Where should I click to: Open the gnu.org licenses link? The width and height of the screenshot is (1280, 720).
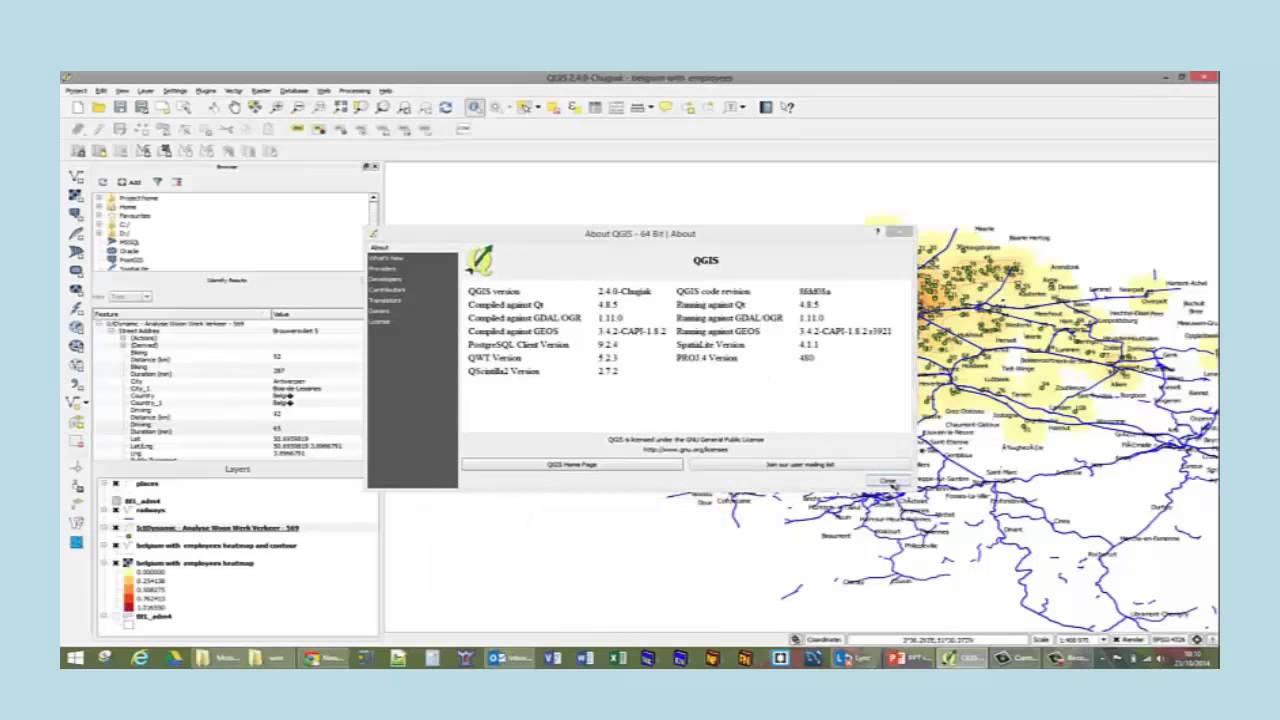[686, 450]
